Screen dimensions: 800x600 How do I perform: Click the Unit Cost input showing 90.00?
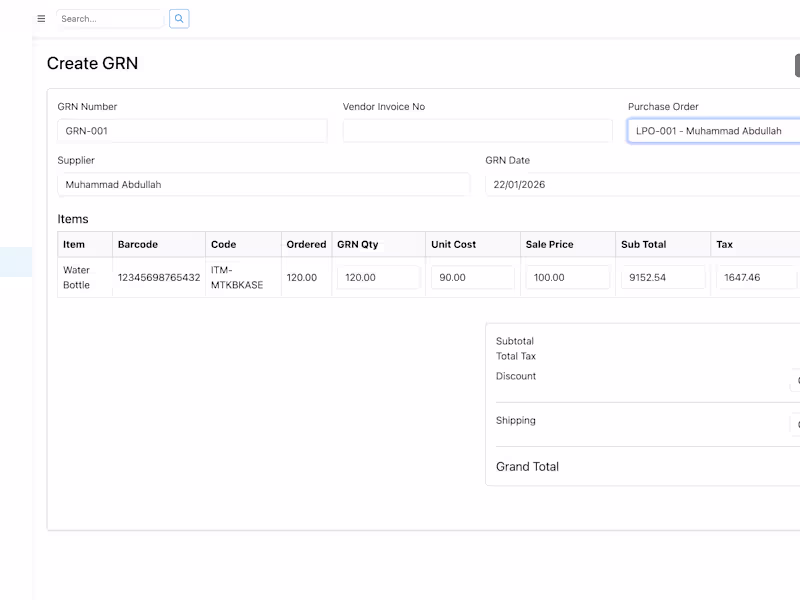(x=472, y=278)
